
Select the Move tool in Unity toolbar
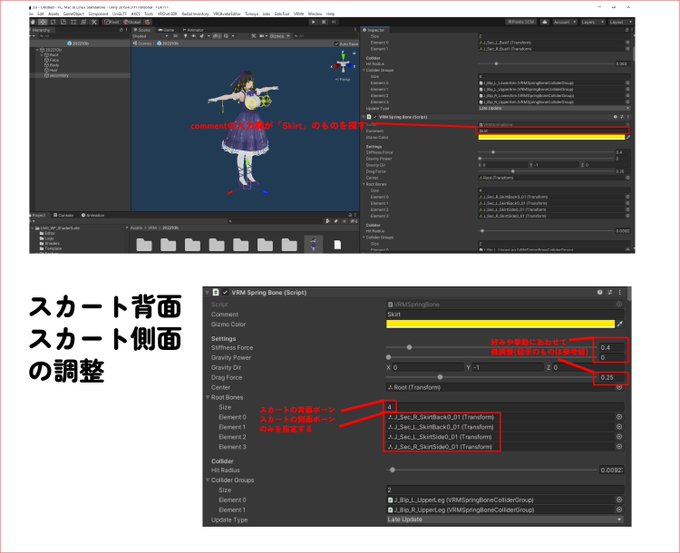coord(43,22)
